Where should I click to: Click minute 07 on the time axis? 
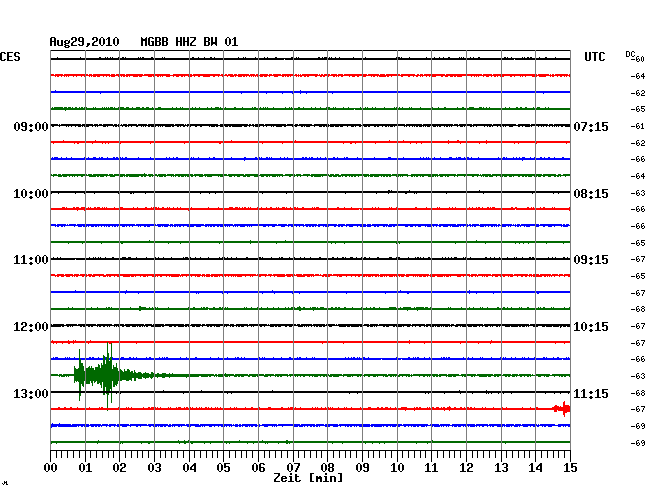(x=293, y=467)
